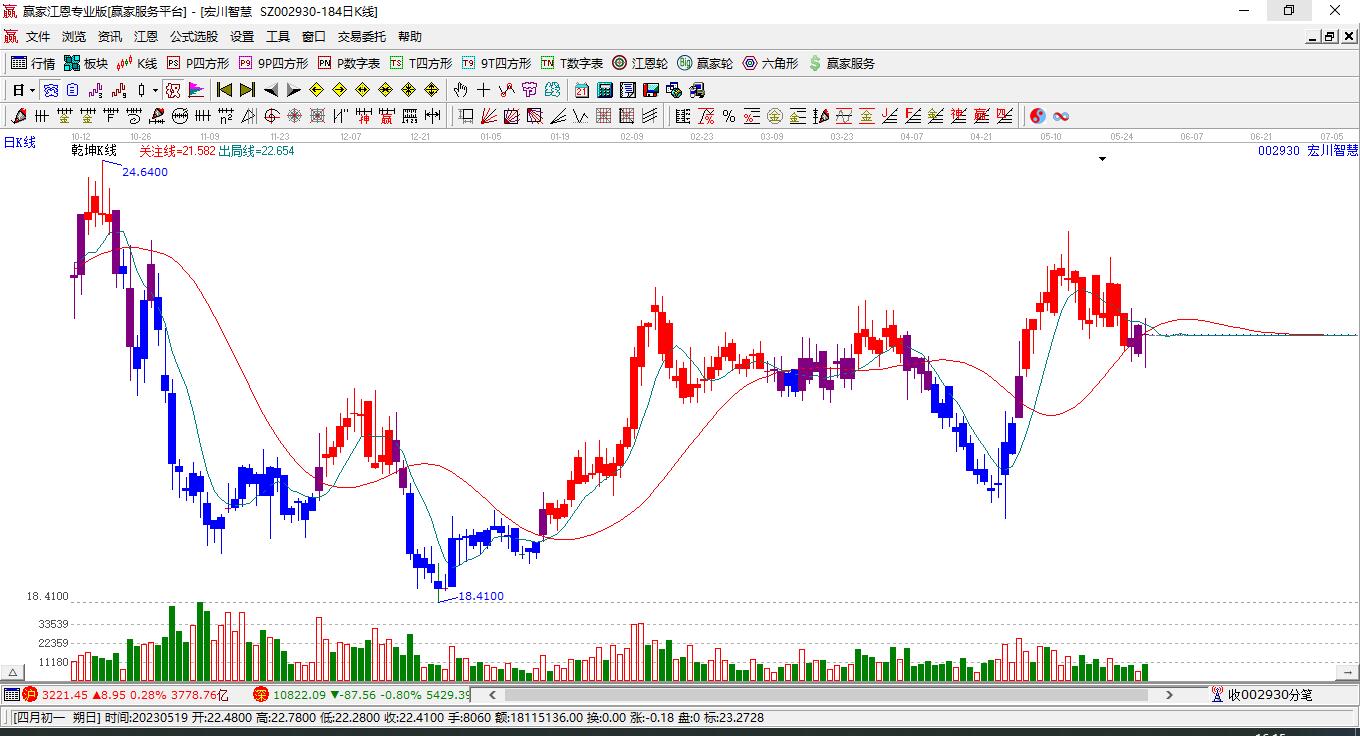Open the 交易委托 menu
The image size is (1360, 736).
click(362, 37)
